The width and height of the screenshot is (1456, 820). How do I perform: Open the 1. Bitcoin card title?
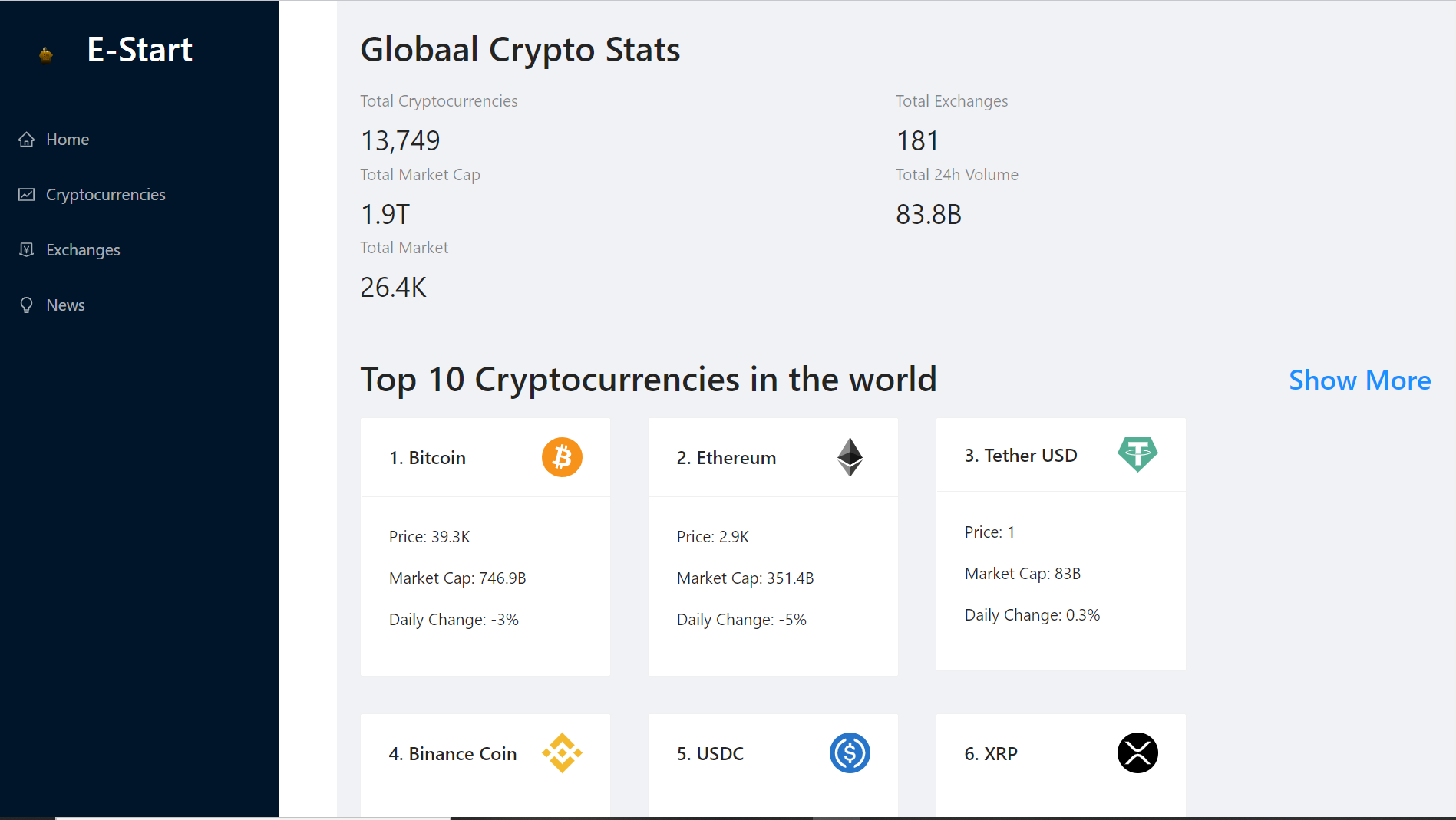[428, 458]
